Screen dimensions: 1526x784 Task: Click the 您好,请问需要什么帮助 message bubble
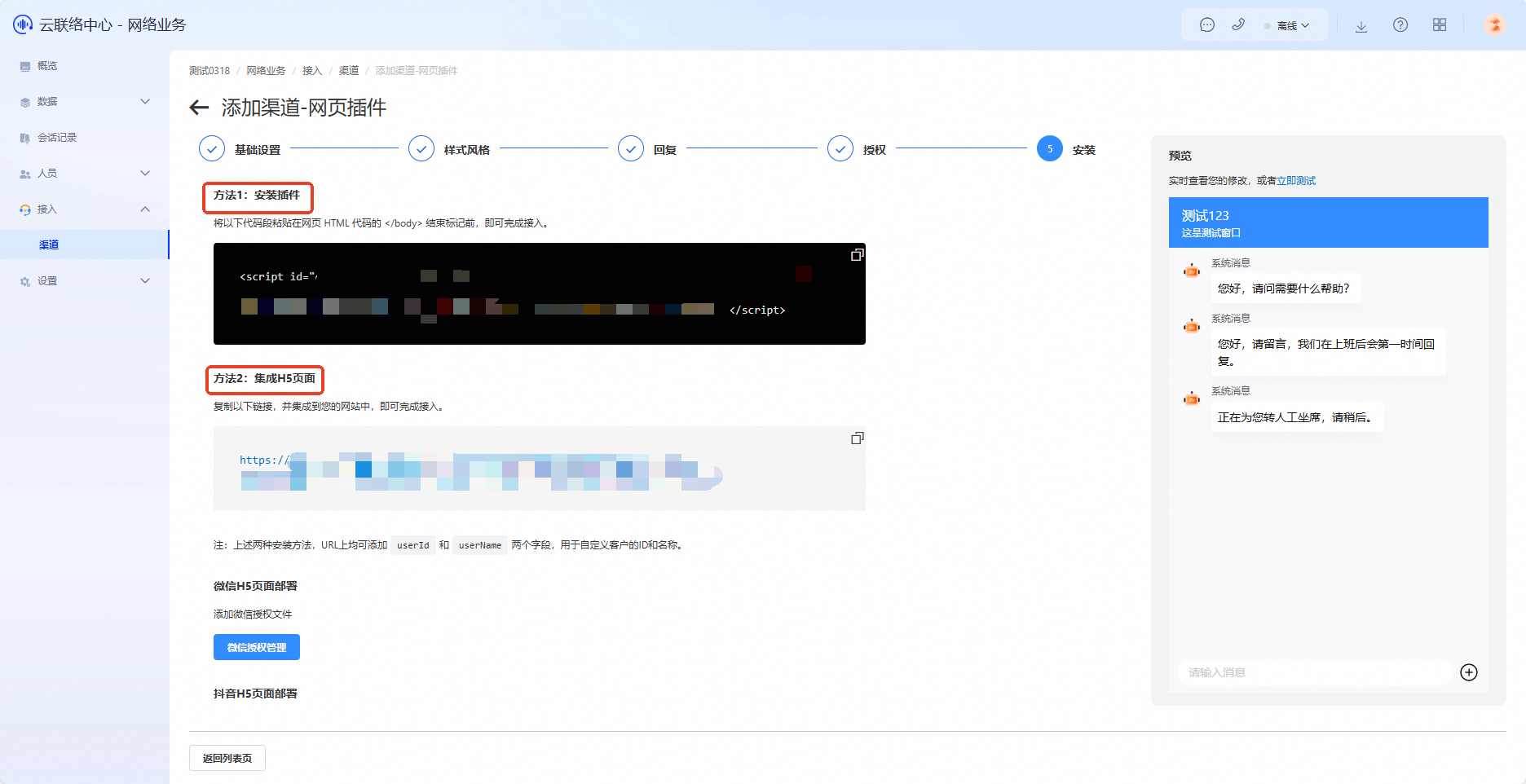1285,288
